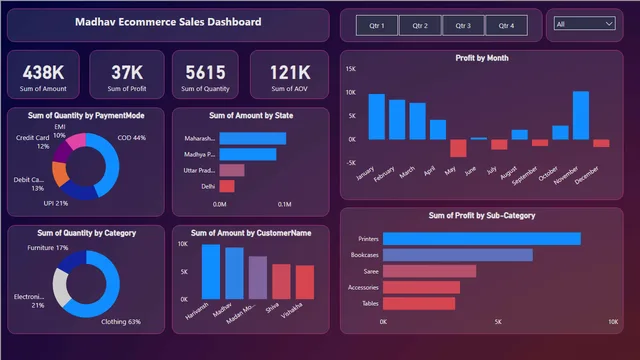Click the Shiva customer bar
Image resolution: width=640 pixels, height=360 pixels.
point(281,282)
